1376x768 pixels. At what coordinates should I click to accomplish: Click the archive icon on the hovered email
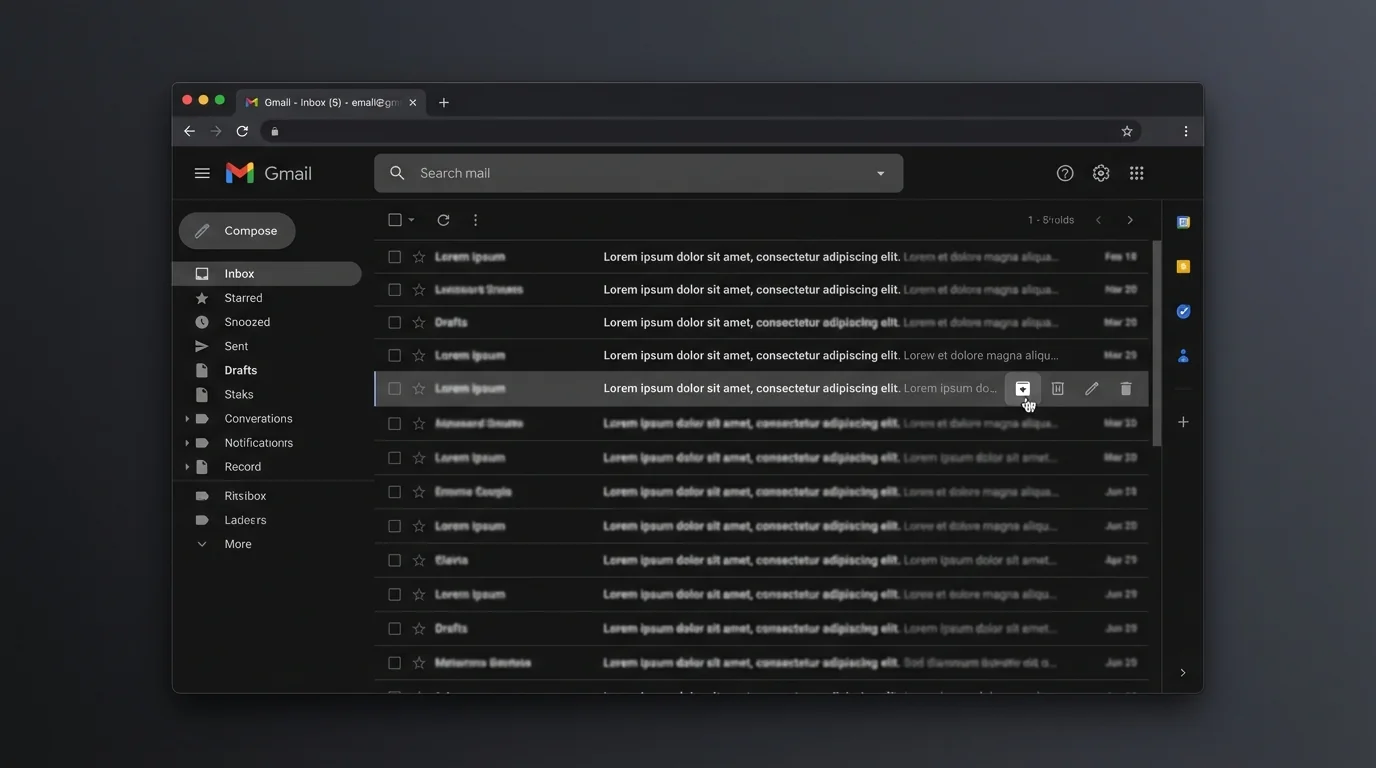tap(1022, 389)
